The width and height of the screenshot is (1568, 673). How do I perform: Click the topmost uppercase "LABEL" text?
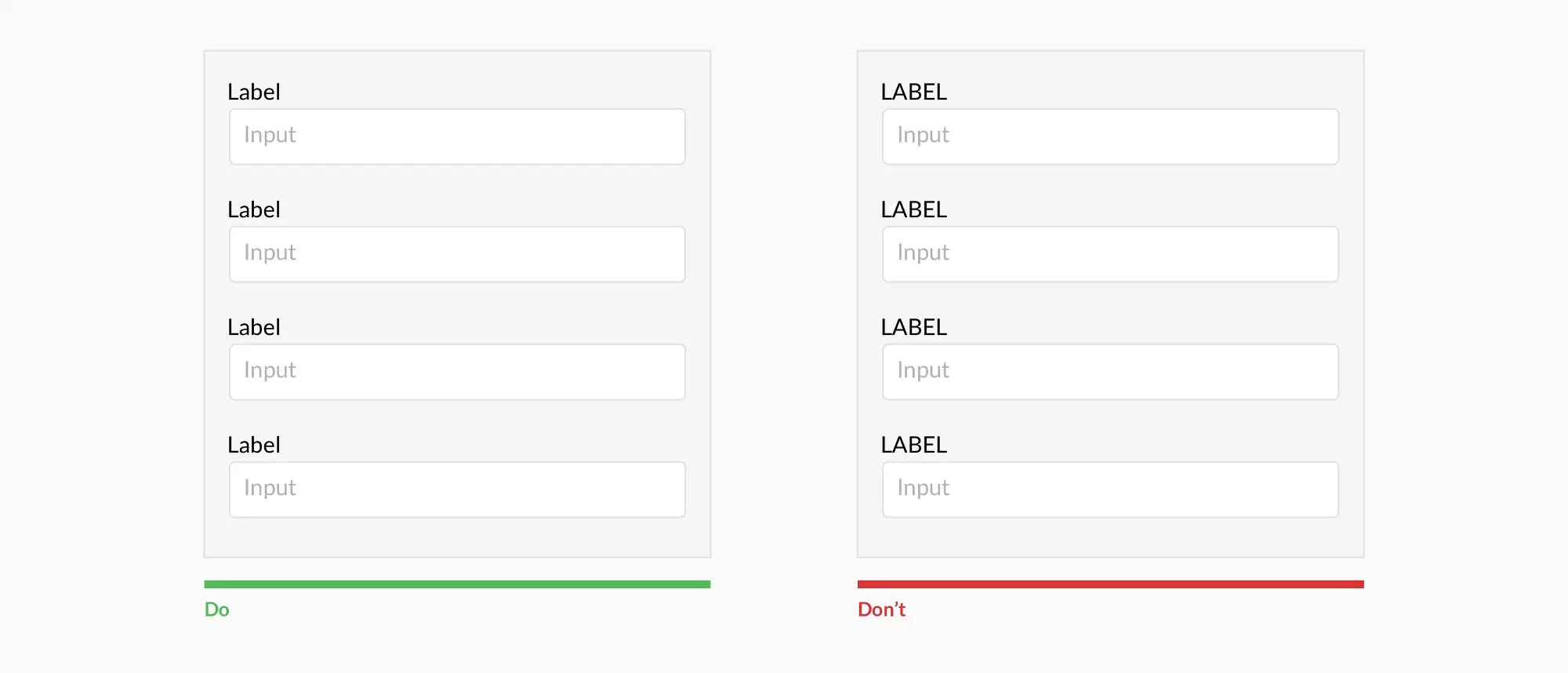coord(914,92)
